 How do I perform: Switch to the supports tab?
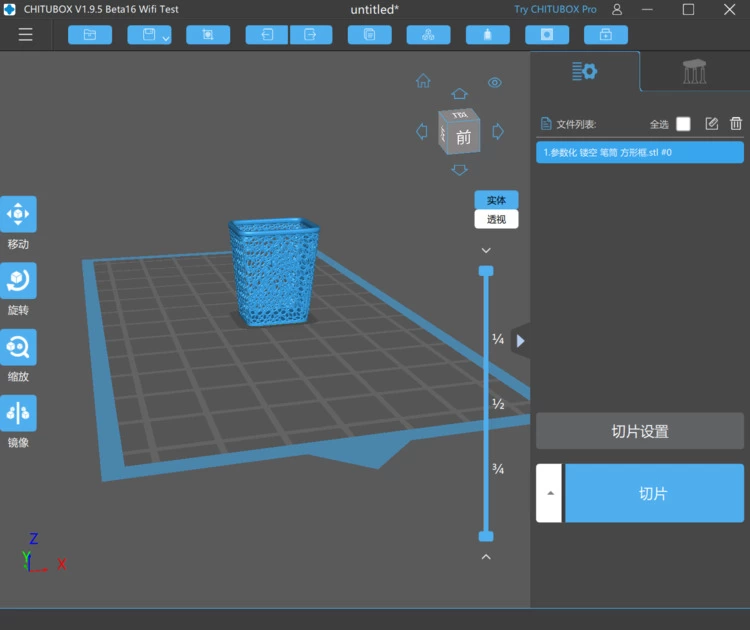[x=694, y=72]
